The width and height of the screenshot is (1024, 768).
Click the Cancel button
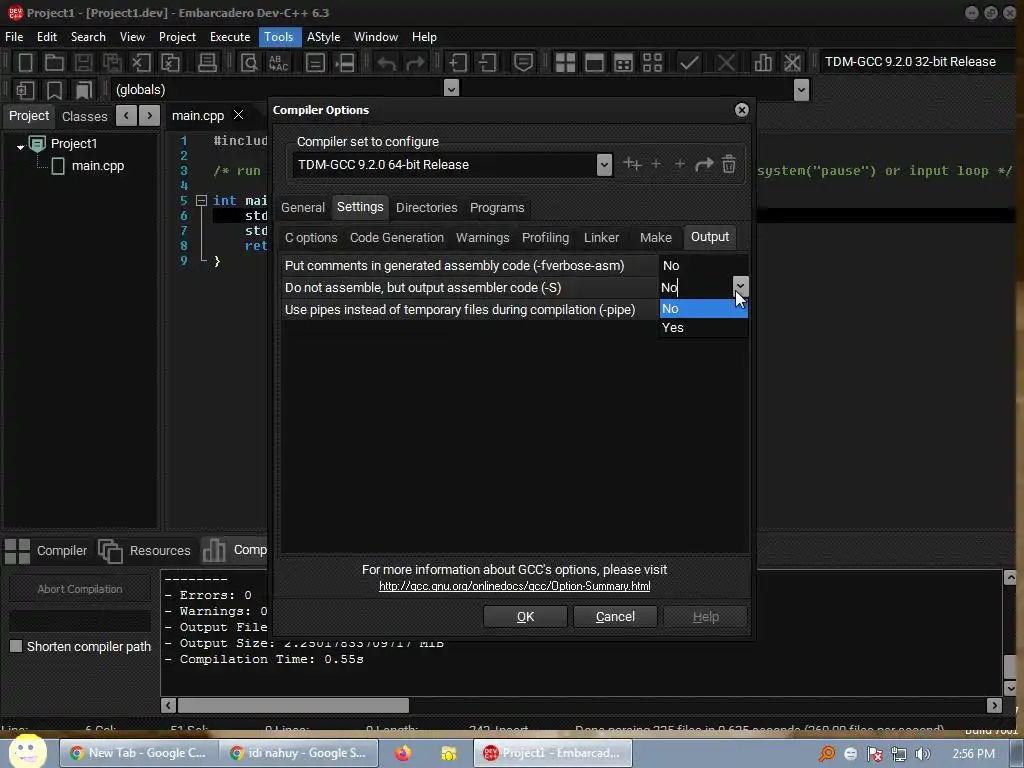click(615, 616)
